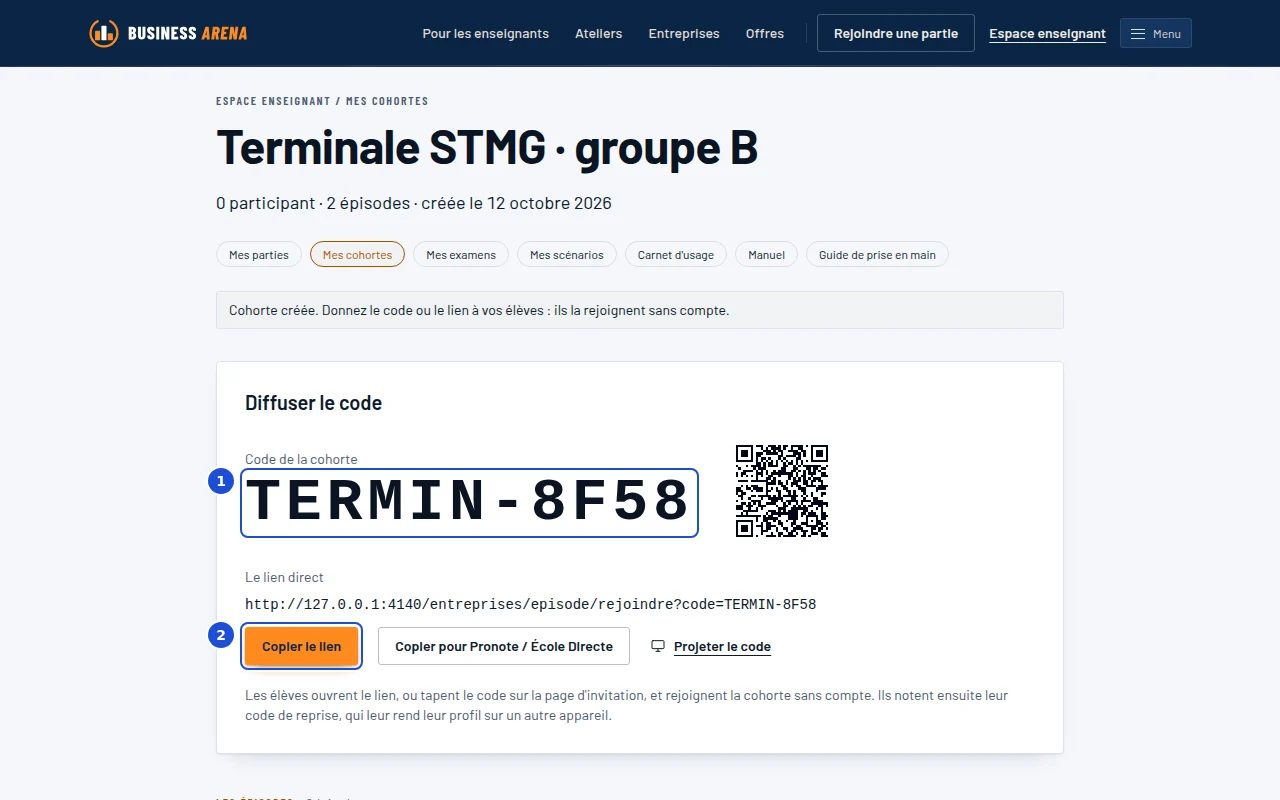Select the Mes parties tab
The image size is (1280, 800).
(259, 255)
